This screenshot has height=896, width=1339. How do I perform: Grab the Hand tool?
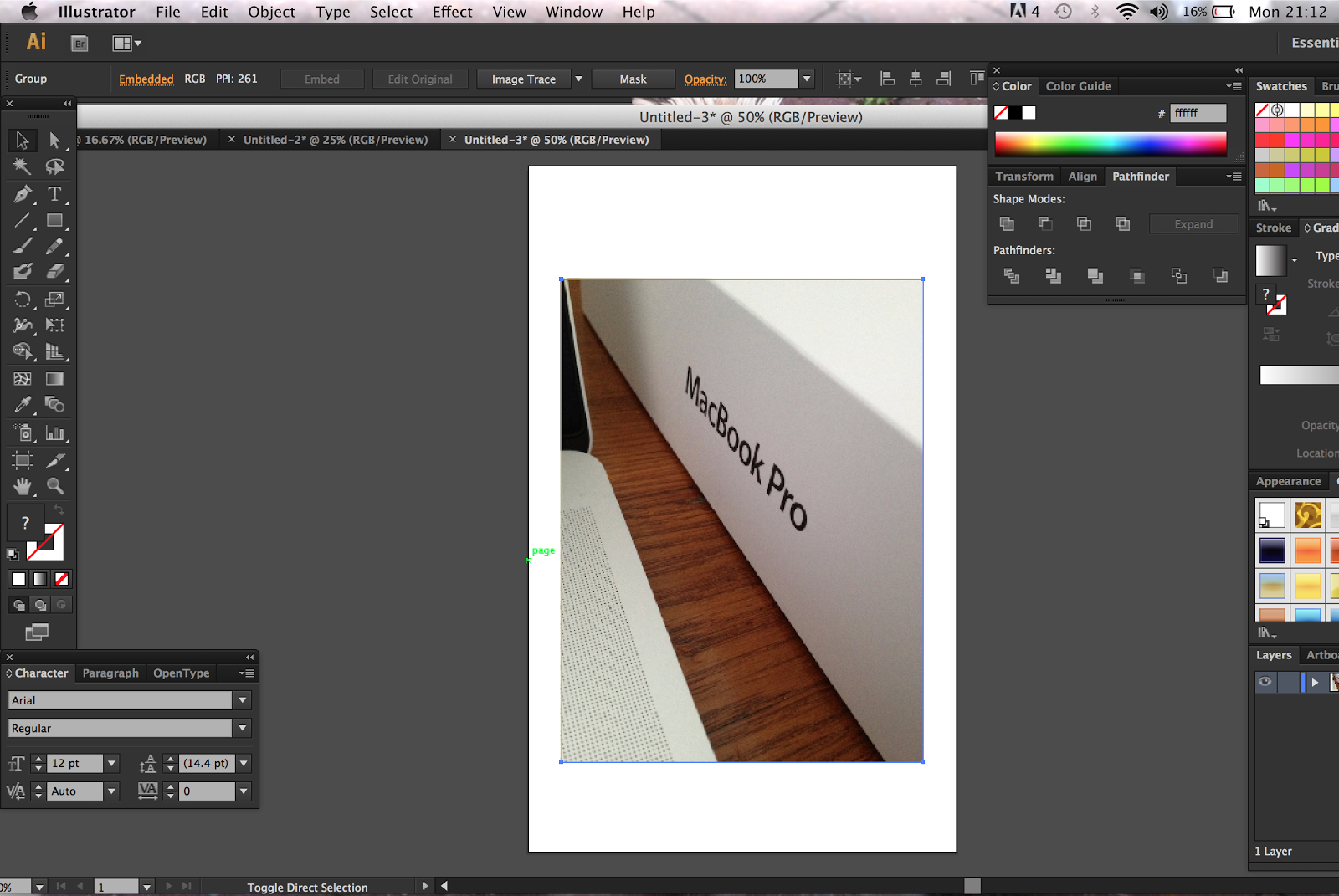tap(22, 486)
